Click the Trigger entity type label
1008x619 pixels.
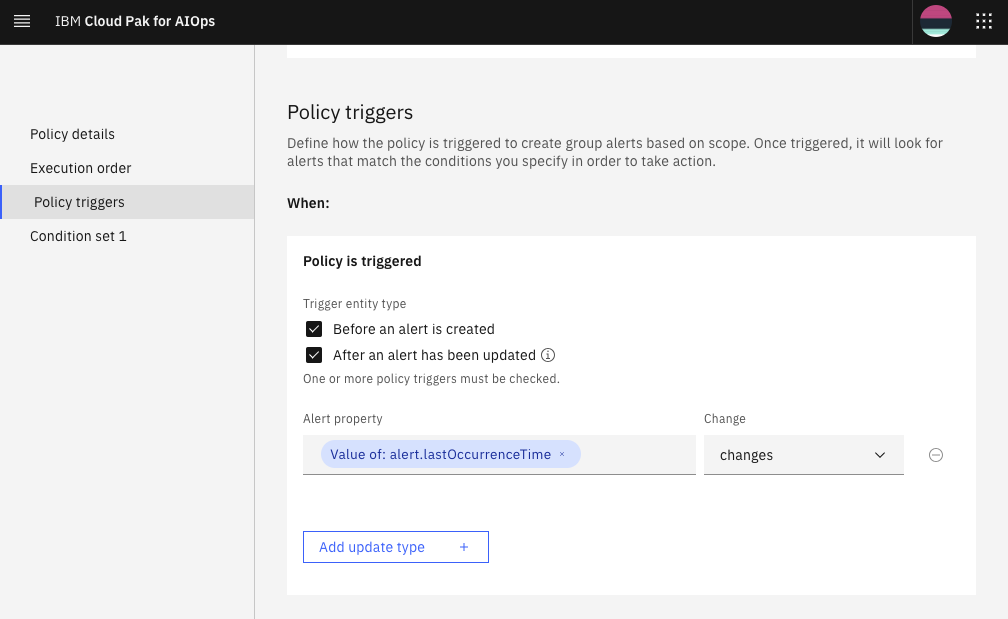pos(355,303)
